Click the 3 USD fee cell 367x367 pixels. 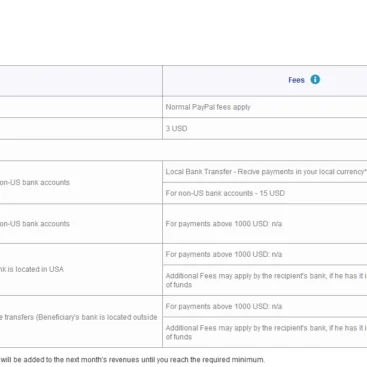pos(265,129)
